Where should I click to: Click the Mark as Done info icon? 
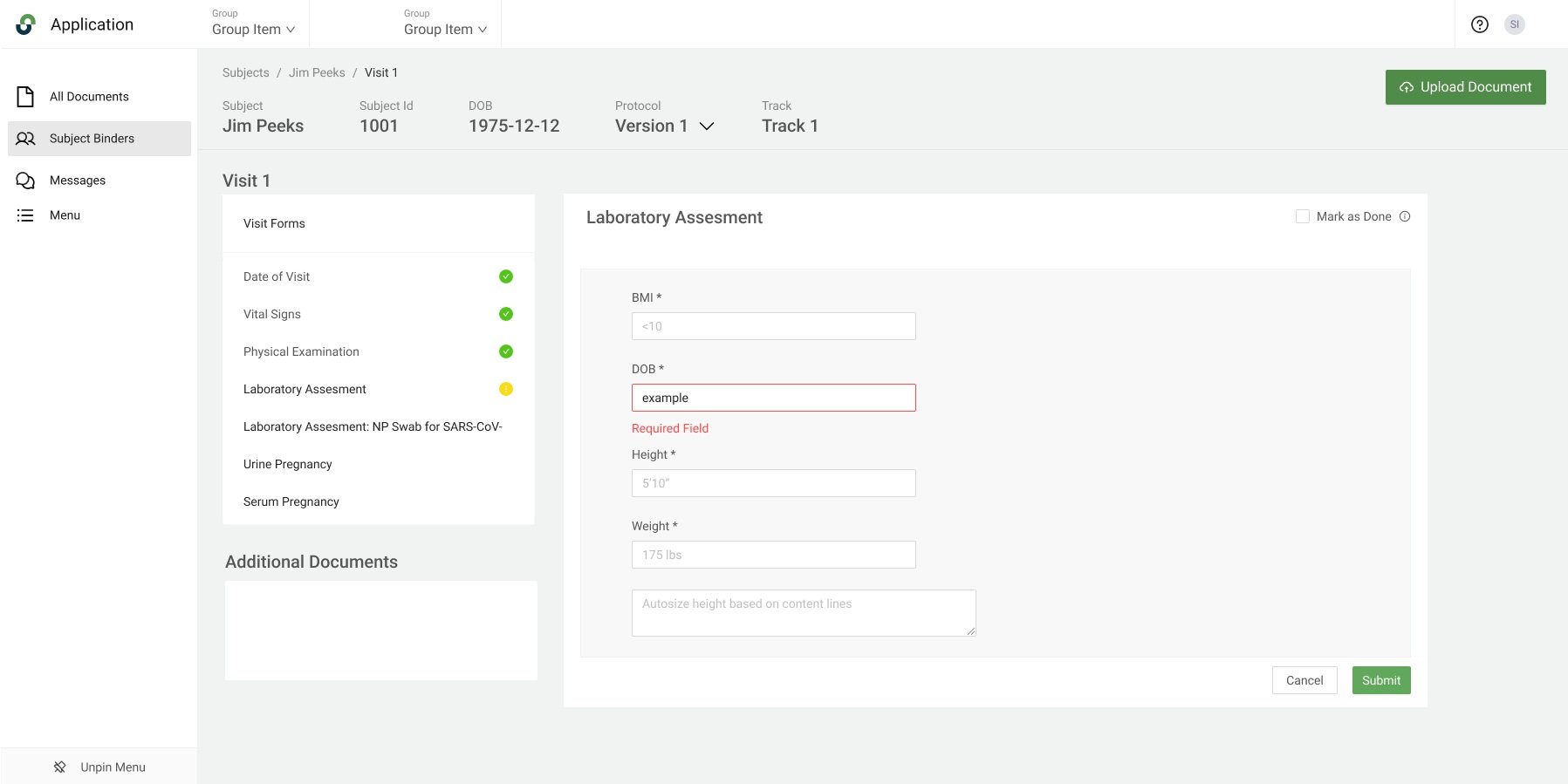1405,216
